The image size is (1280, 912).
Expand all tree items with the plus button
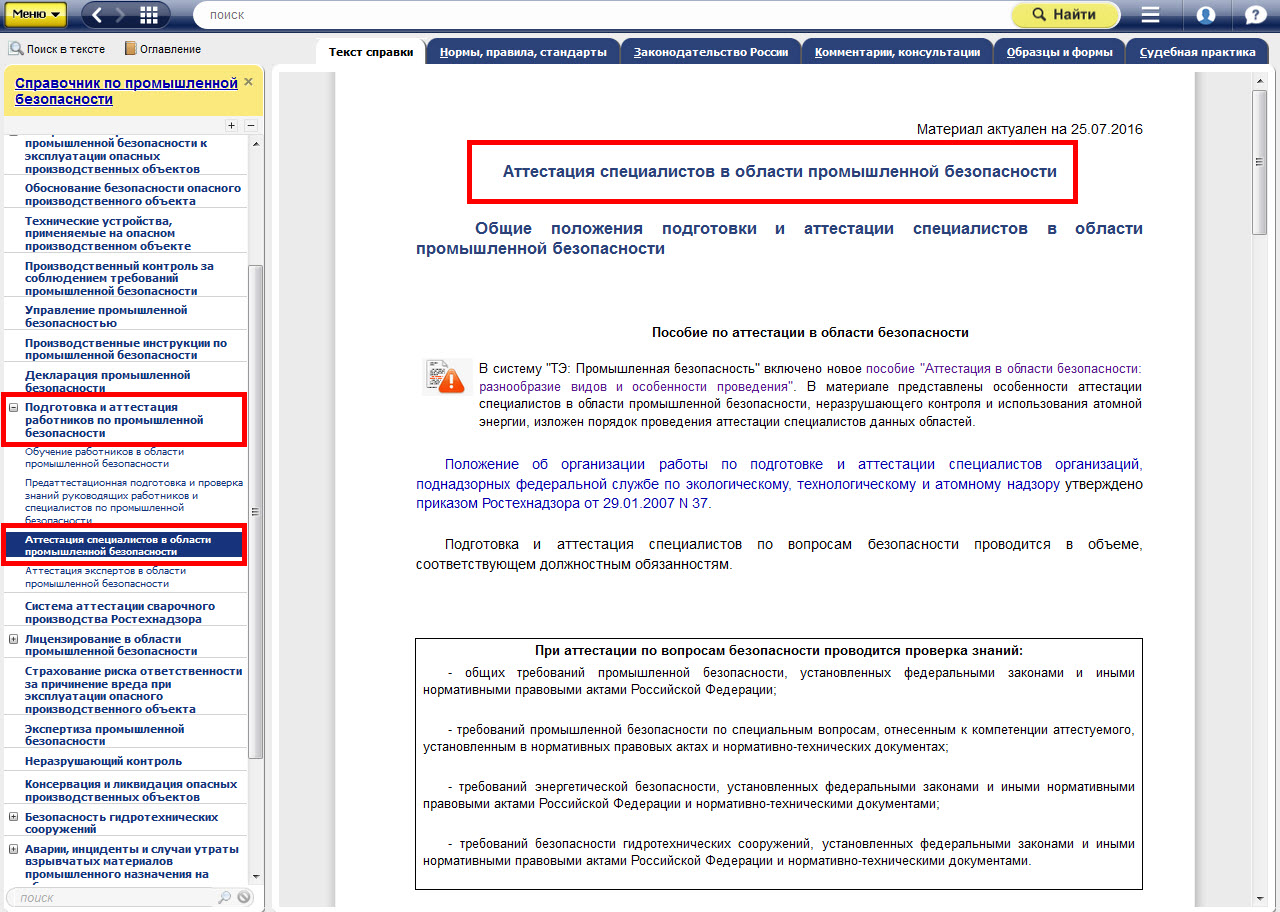tap(231, 125)
